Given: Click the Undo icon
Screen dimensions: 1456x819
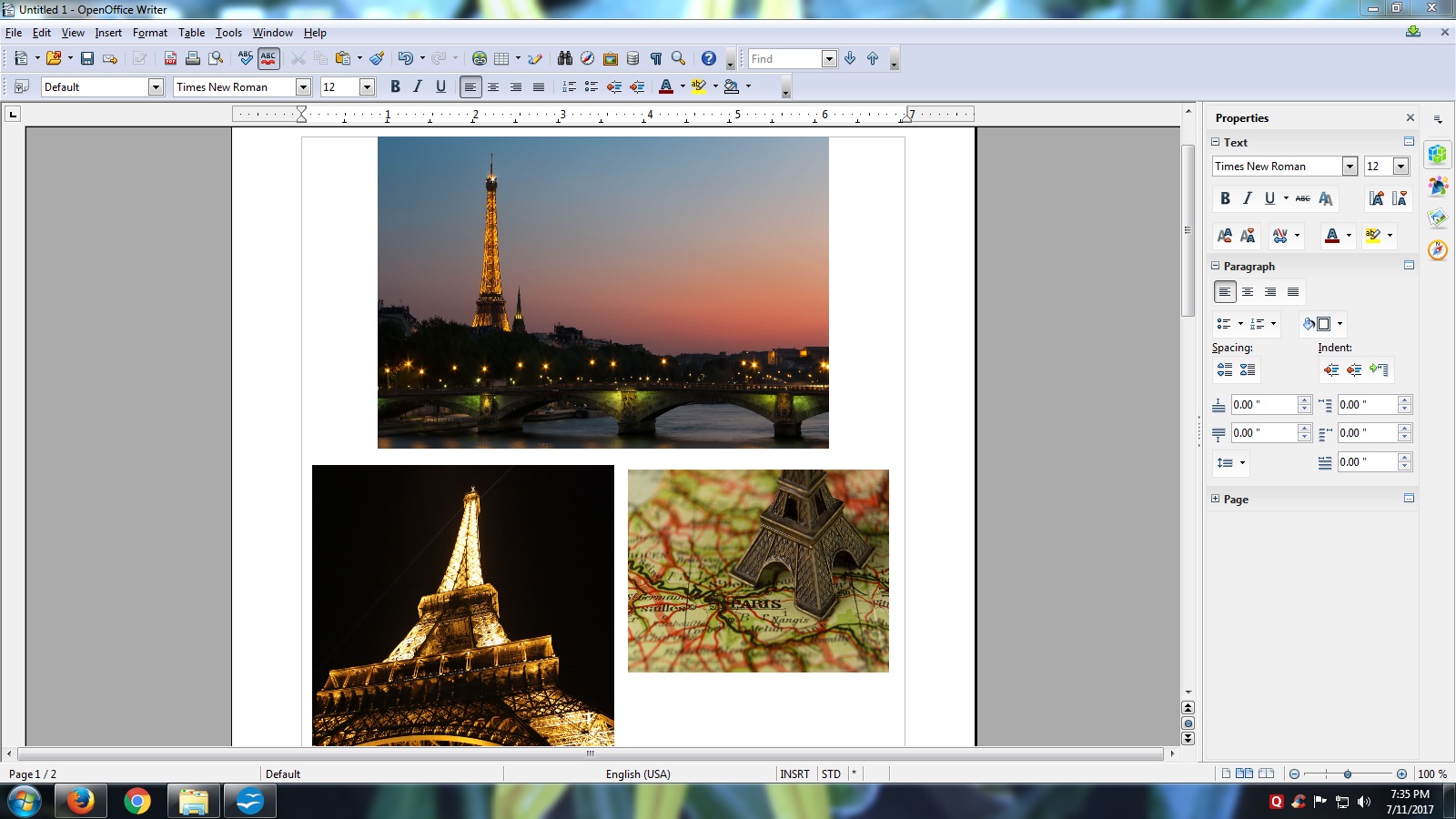Looking at the screenshot, I should tap(405, 58).
